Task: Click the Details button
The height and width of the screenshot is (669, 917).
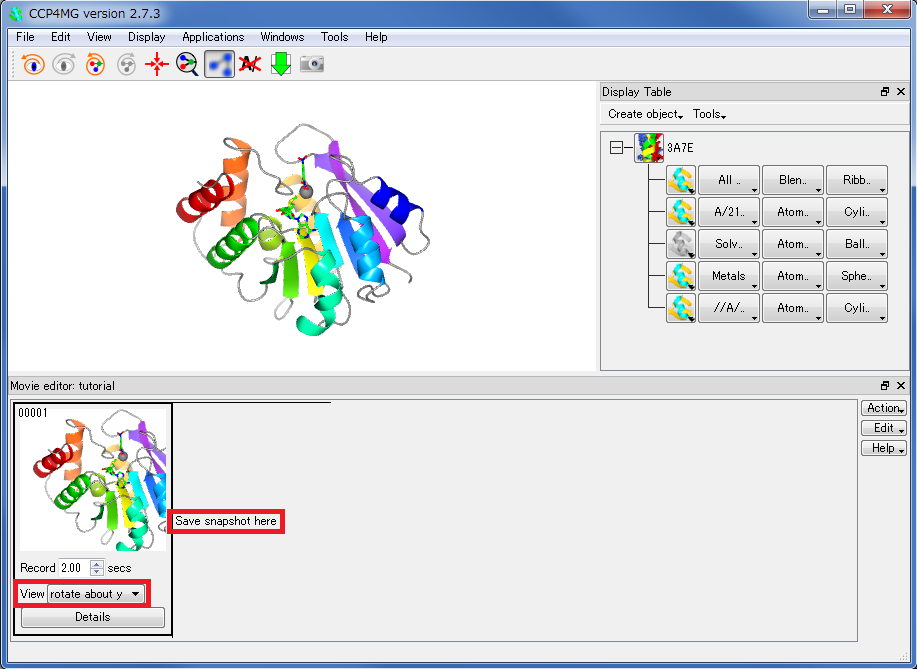Action: pyautogui.click(x=93, y=618)
